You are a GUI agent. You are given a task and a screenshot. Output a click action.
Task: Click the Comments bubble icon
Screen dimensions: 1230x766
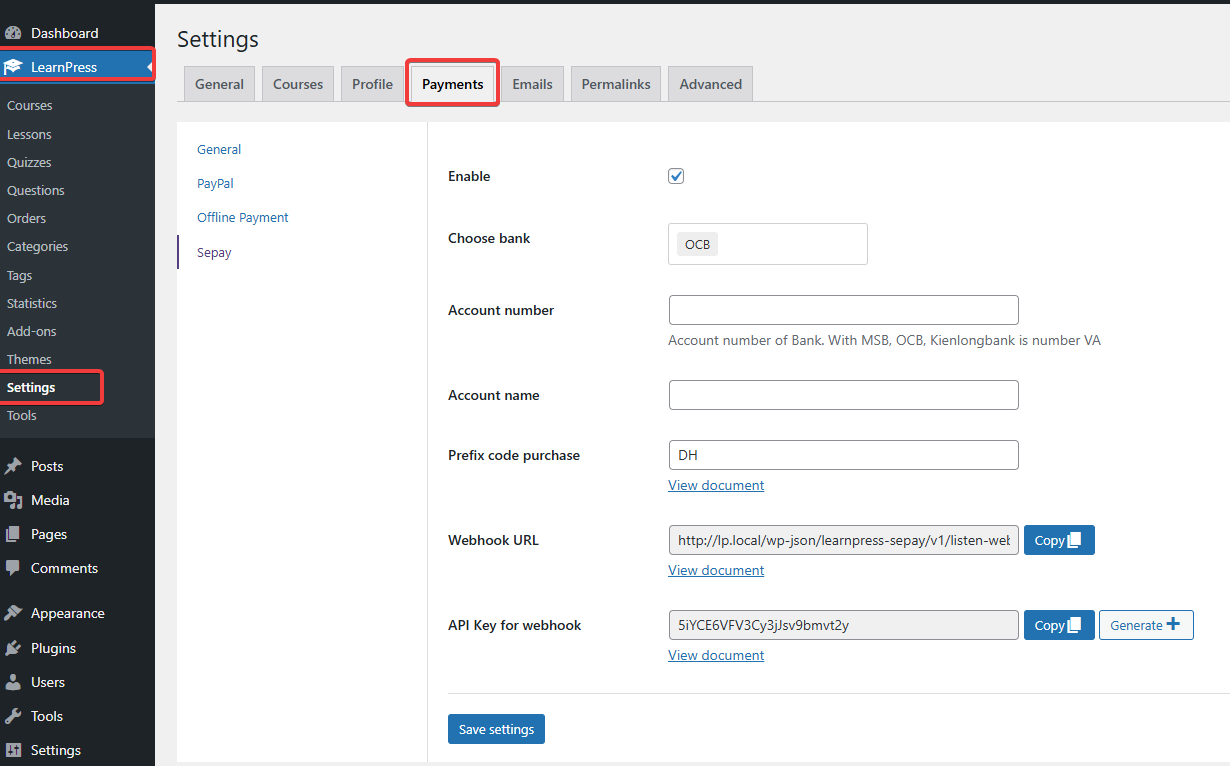[13, 568]
